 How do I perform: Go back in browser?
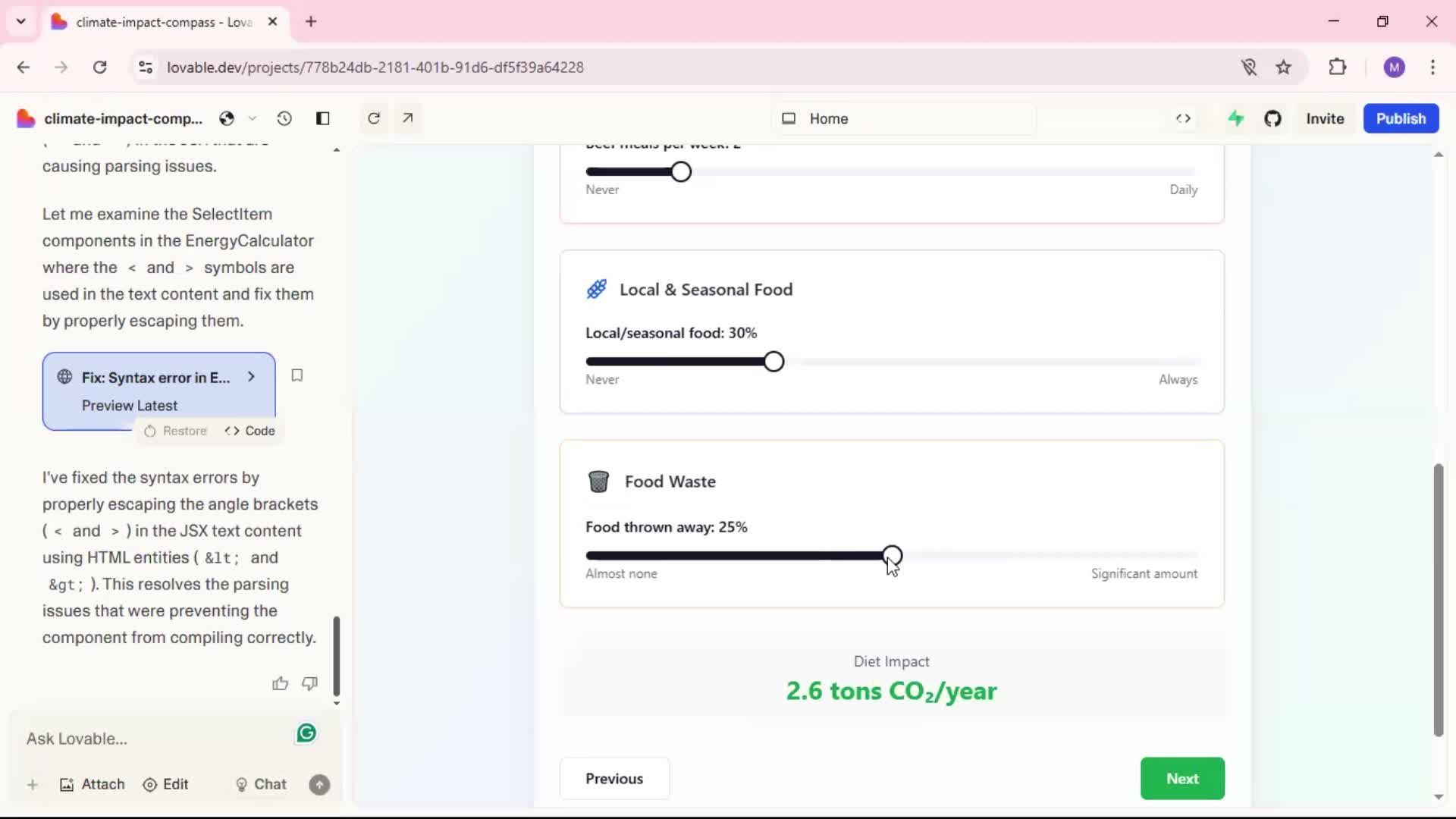pyautogui.click(x=24, y=67)
